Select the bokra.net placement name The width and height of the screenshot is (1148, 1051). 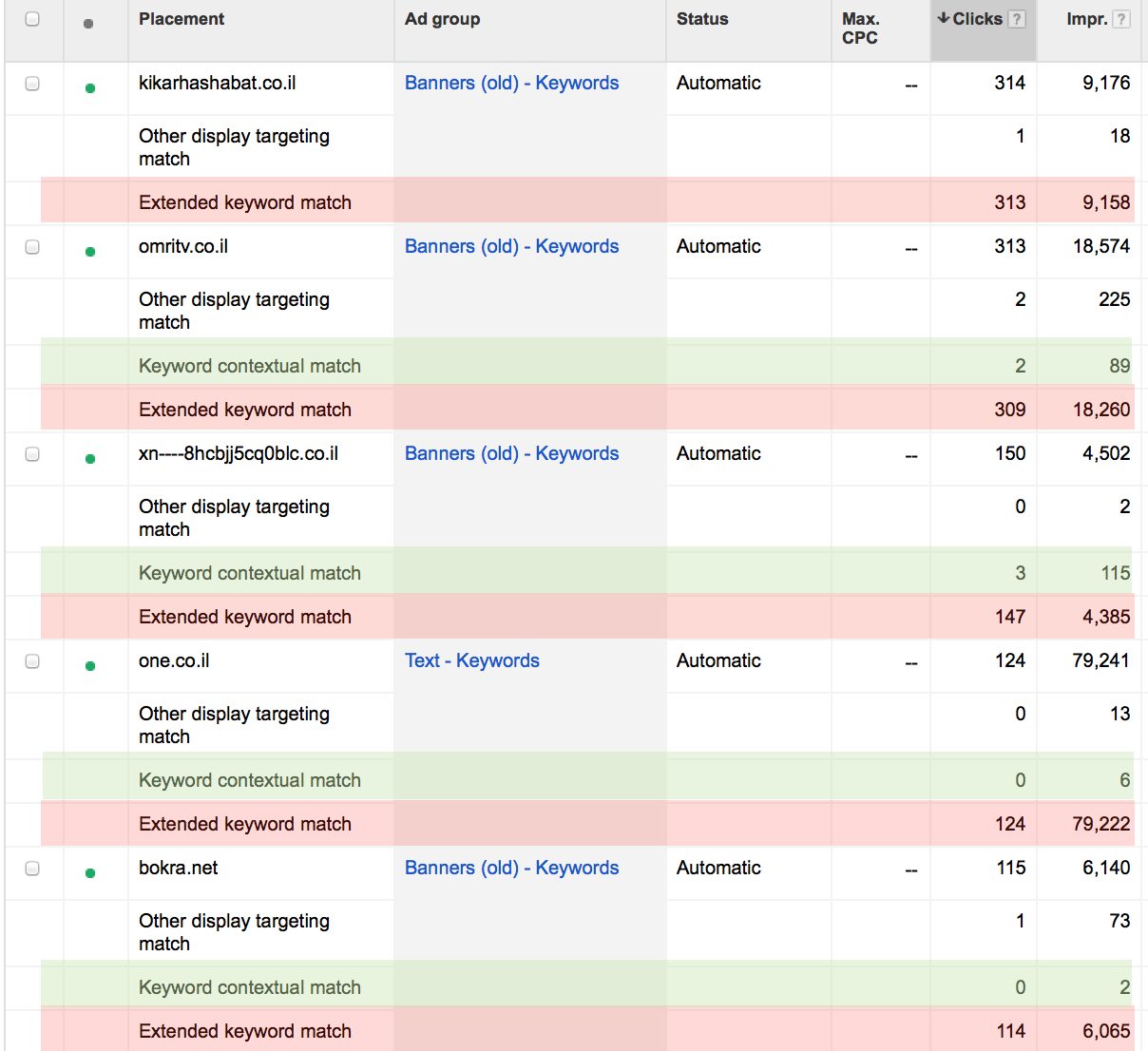[179, 868]
